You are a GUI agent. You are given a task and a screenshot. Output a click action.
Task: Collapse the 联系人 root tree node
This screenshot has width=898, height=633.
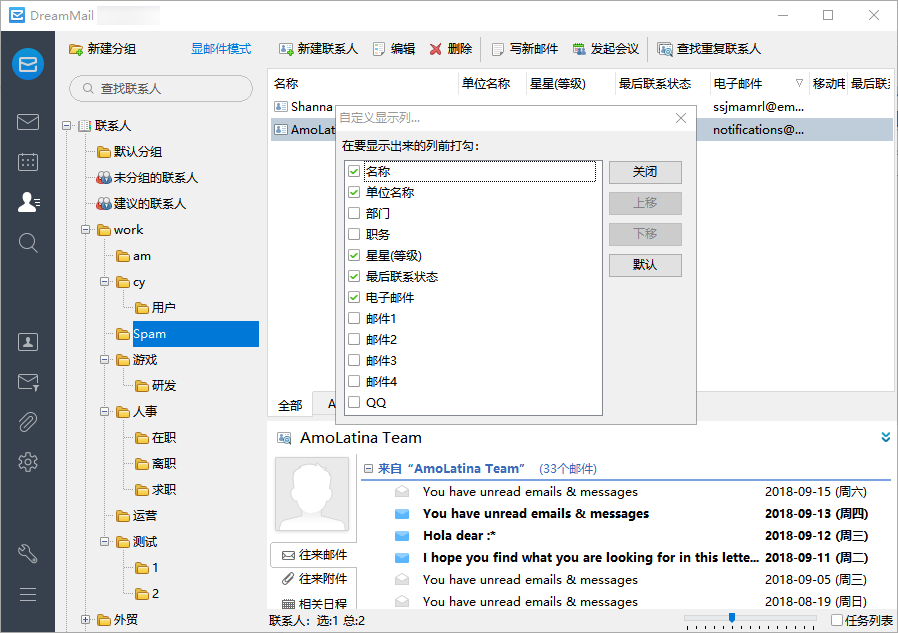pos(66,125)
